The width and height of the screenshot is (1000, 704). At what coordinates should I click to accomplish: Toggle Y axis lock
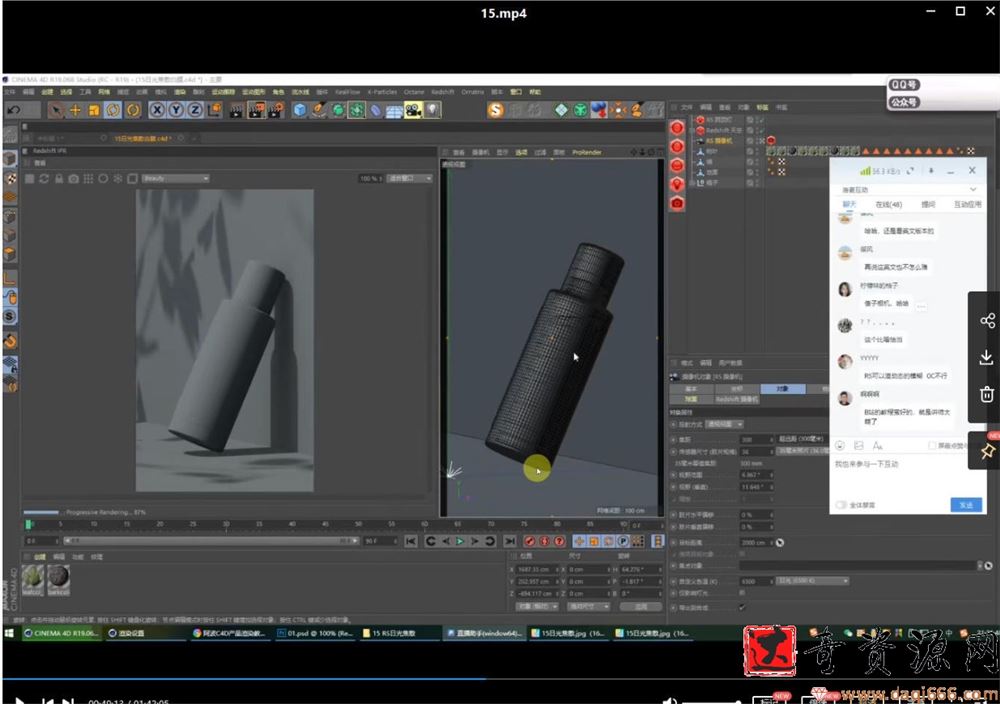click(x=176, y=110)
